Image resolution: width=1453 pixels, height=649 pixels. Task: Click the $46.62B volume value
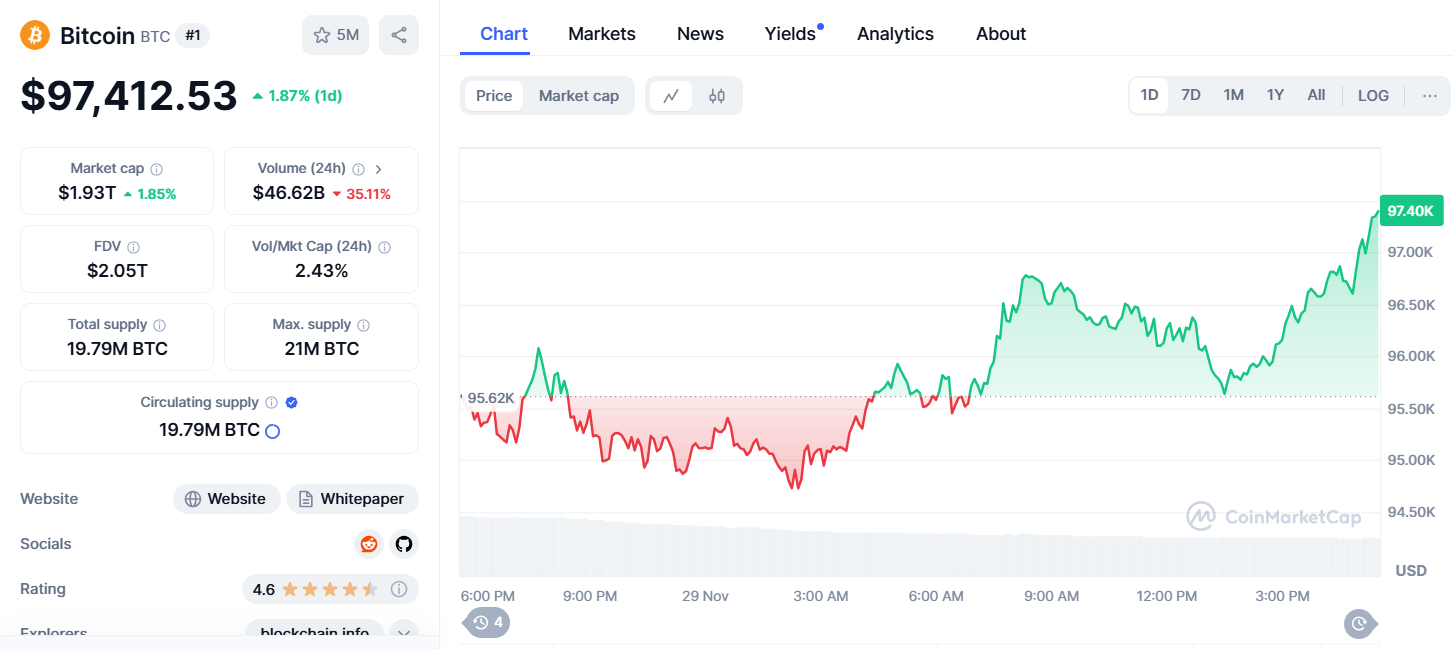pyautogui.click(x=289, y=193)
